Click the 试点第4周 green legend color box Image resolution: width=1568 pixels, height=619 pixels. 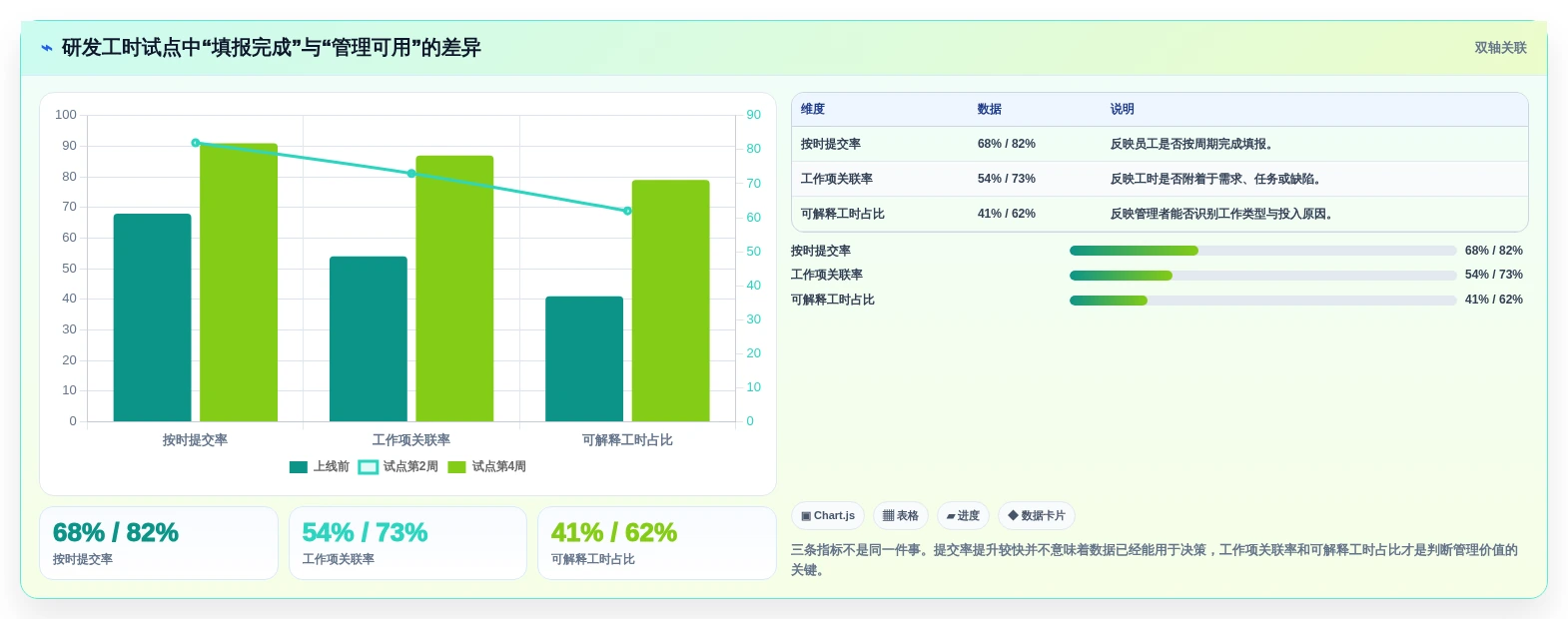tap(456, 467)
